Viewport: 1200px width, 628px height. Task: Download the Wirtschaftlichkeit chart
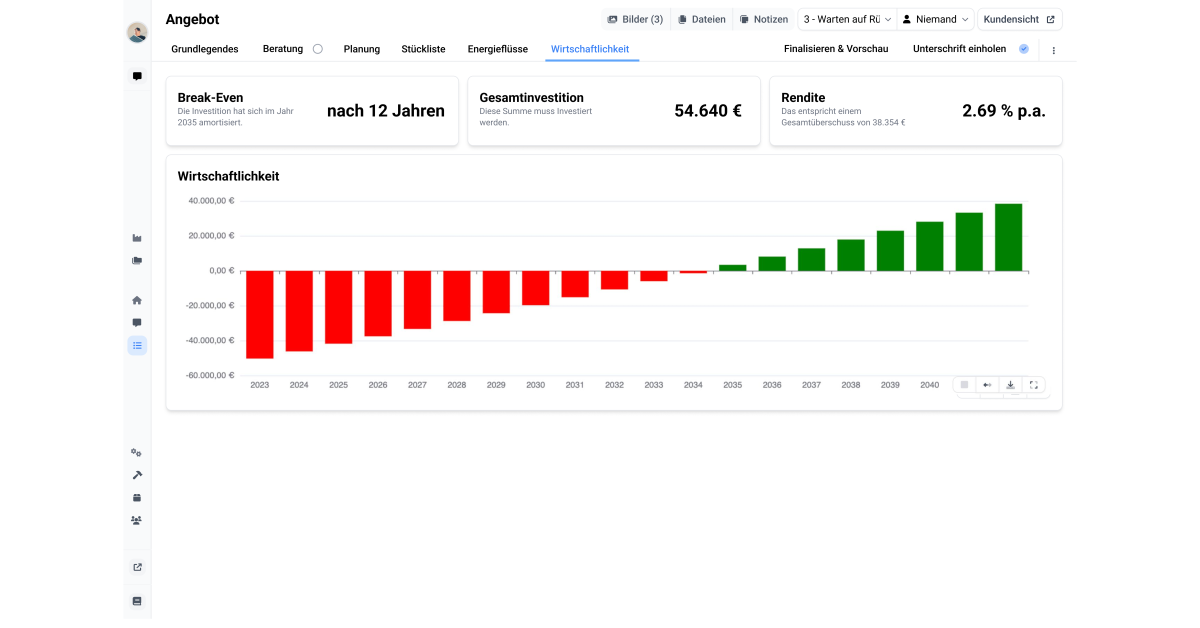tap(1010, 385)
